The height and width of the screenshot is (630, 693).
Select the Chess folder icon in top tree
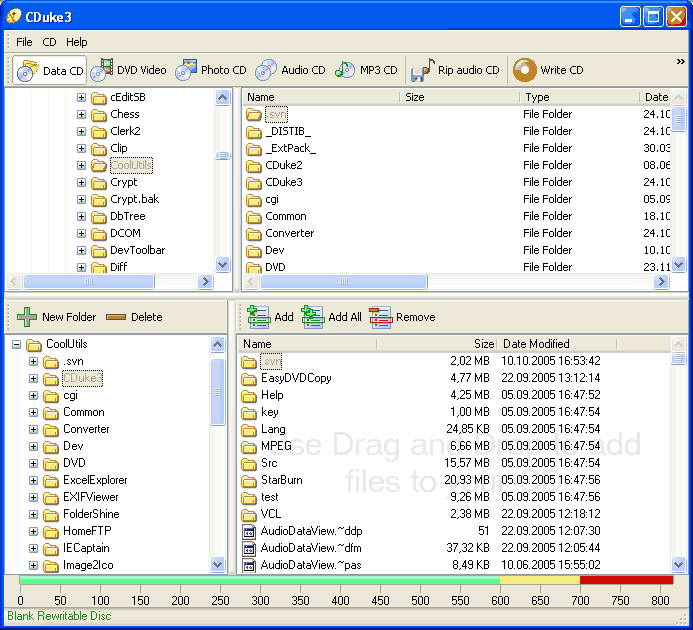[x=99, y=115]
